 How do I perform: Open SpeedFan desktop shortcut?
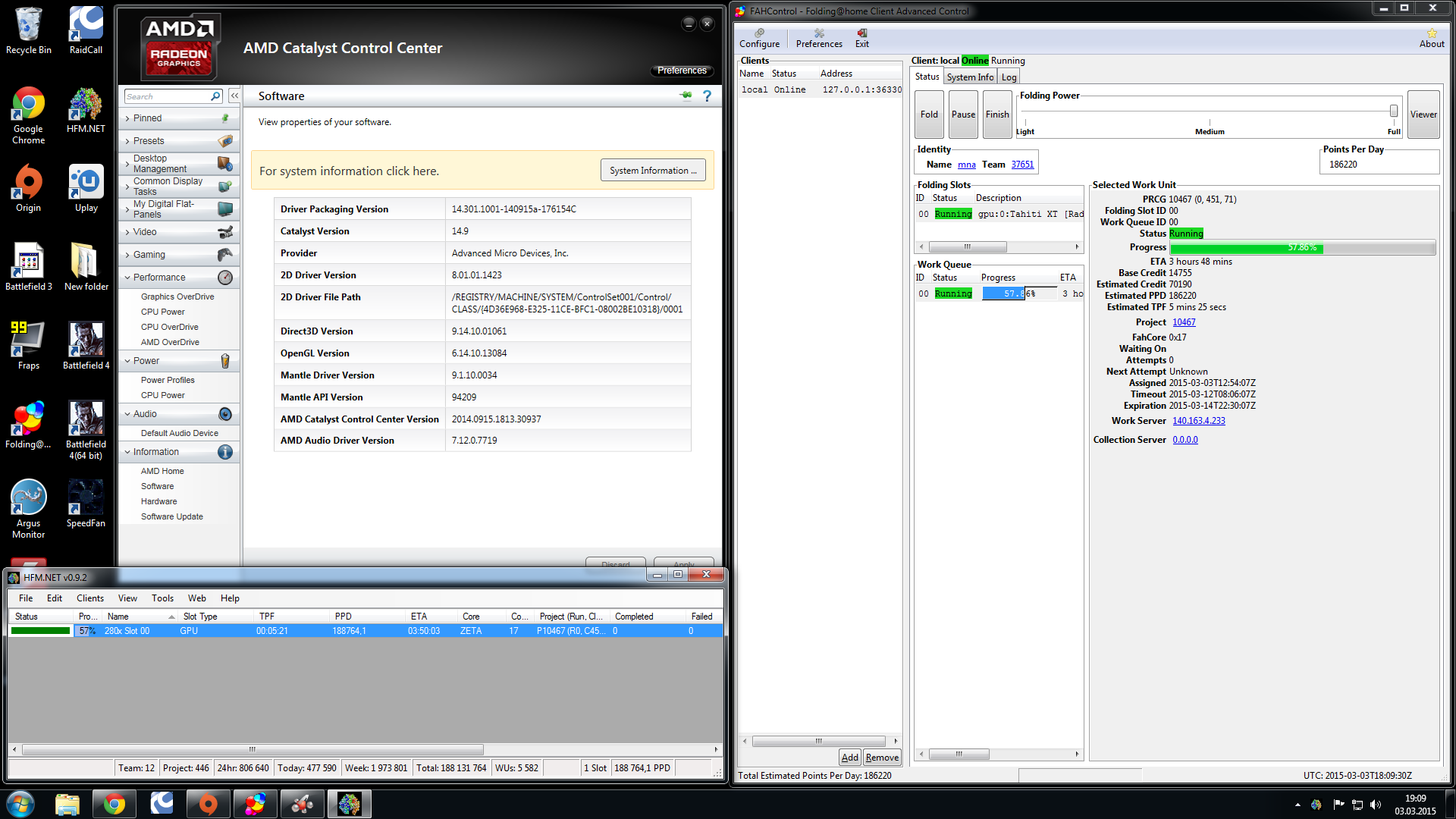click(86, 503)
